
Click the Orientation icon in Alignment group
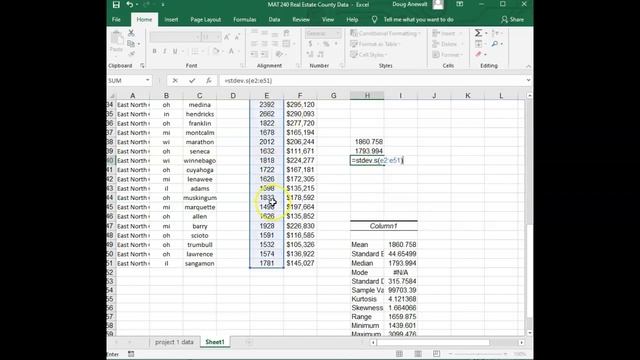[279, 54]
